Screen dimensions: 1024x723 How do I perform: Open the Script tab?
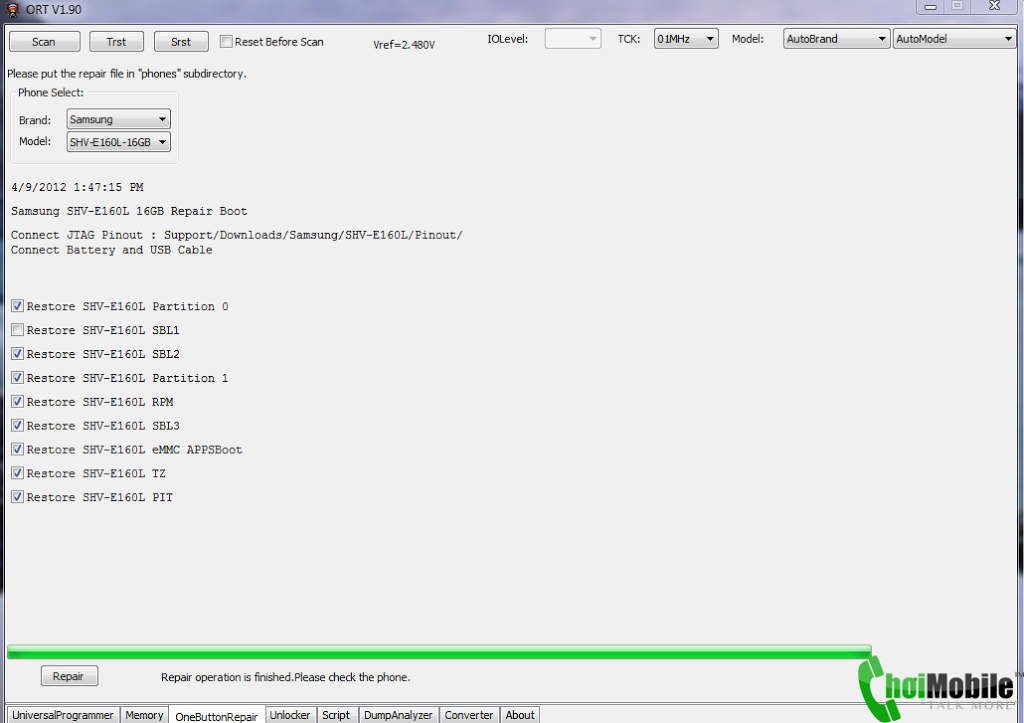[x=337, y=715]
